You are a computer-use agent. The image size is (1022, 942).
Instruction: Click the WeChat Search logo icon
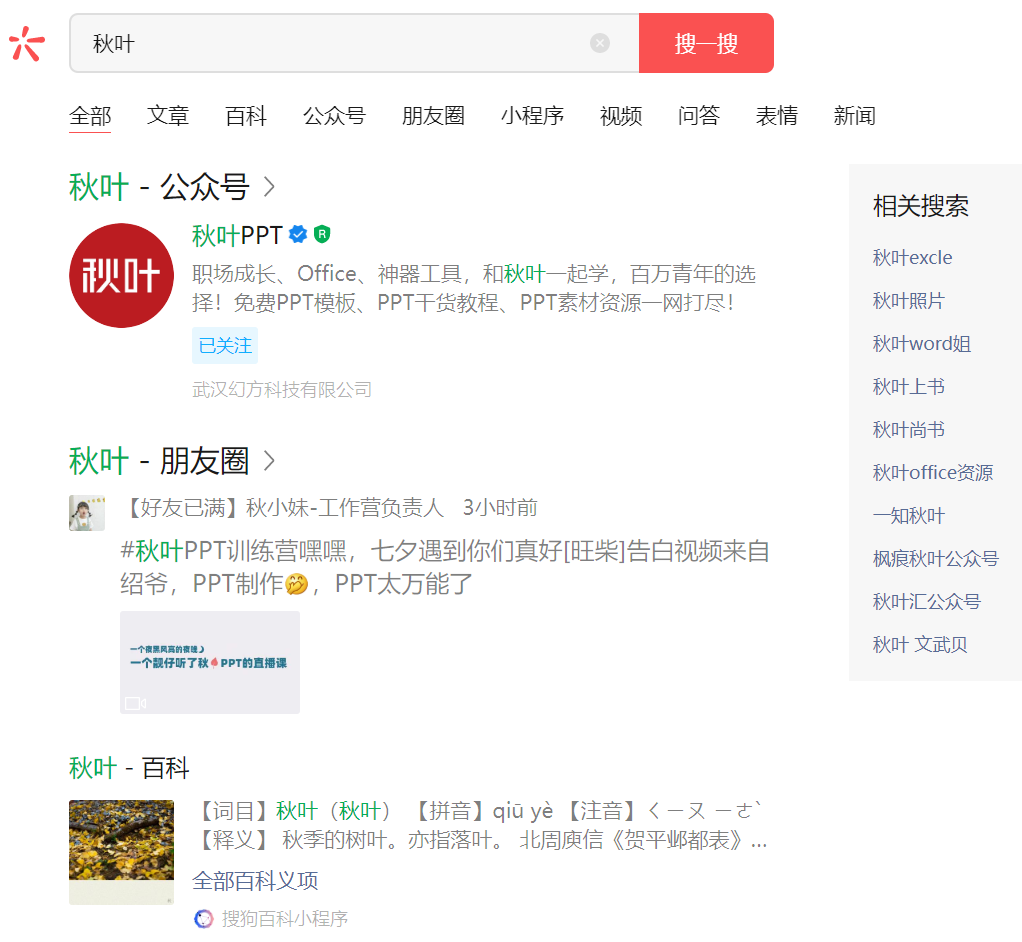point(27,44)
